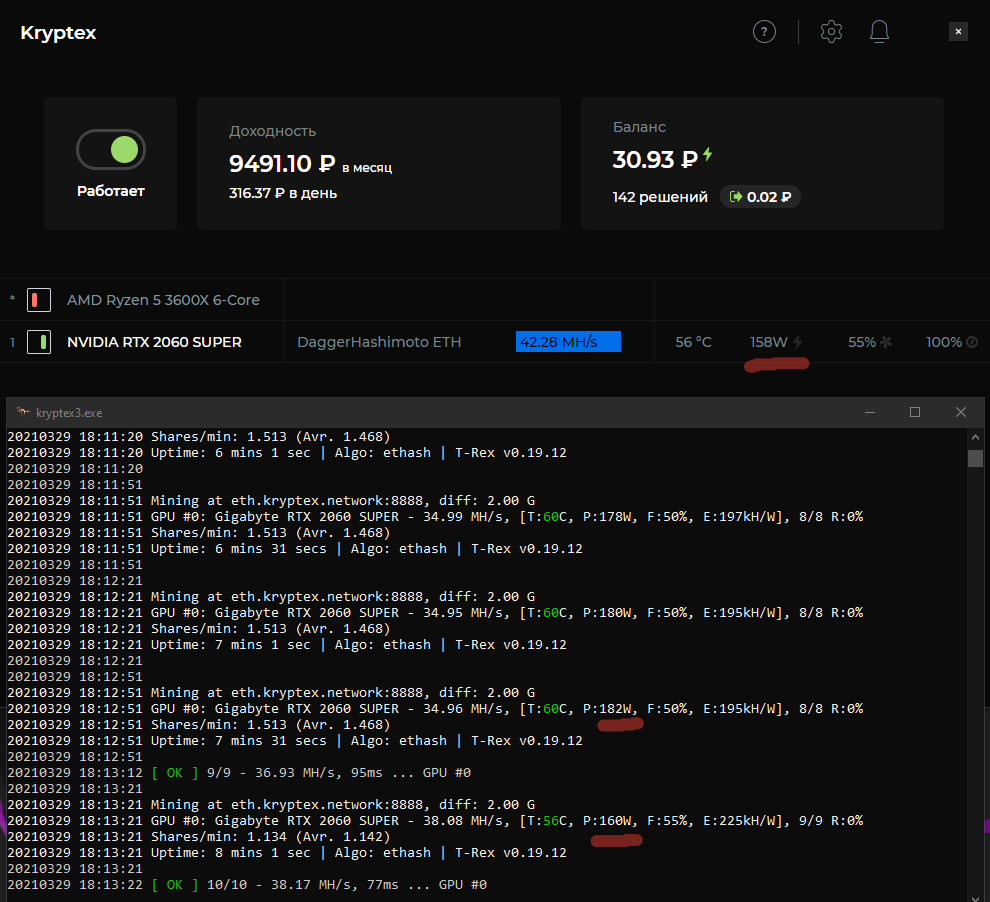Click the console line Uptime: 8 mins 1 sec
This screenshot has height=902, width=990.
(x=287, y=853)
